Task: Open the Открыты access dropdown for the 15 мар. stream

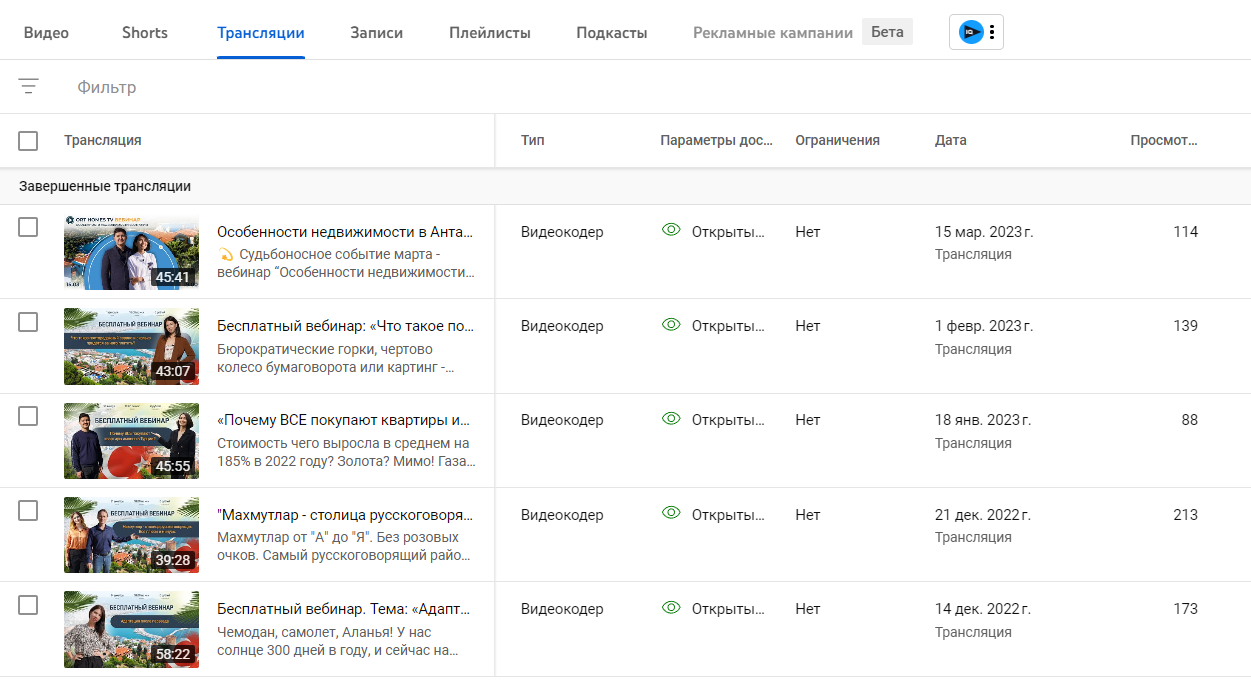Action: pyautogui.click(x=728, y=232)
